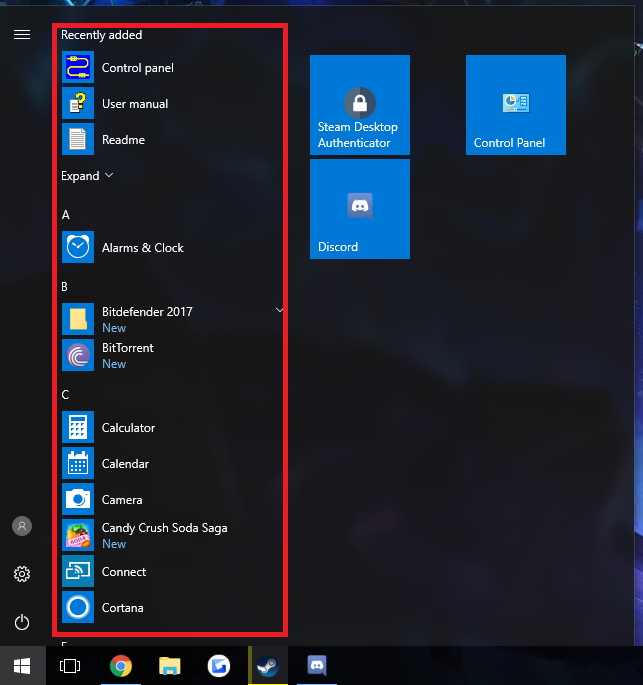Open the recently added Control panel icon
643x685 pixels.
coord(78,67)
